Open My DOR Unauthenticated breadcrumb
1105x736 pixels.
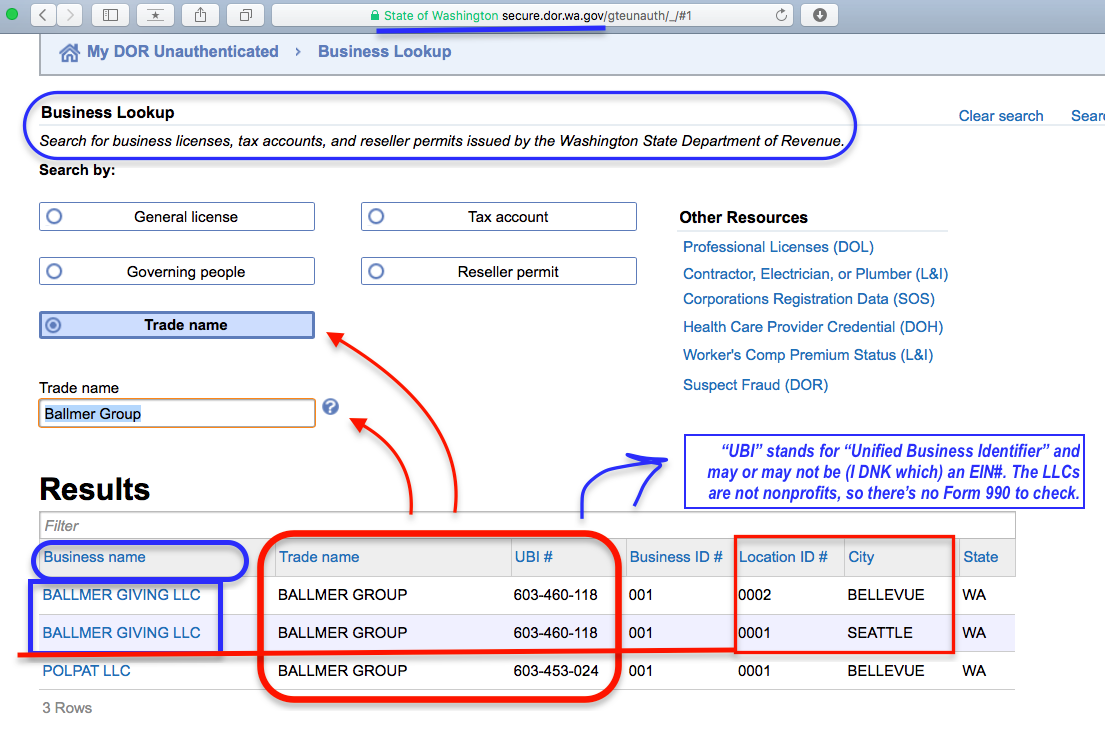(182, 52)
